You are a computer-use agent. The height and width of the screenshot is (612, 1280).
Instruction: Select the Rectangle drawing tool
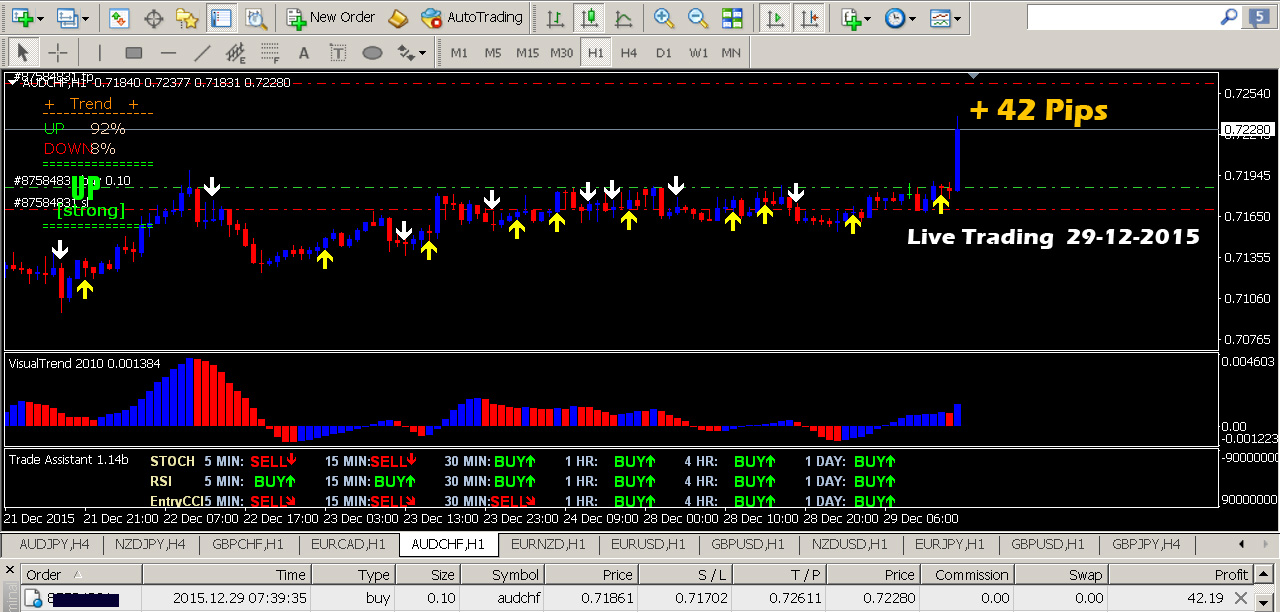[x=134, y=52]
